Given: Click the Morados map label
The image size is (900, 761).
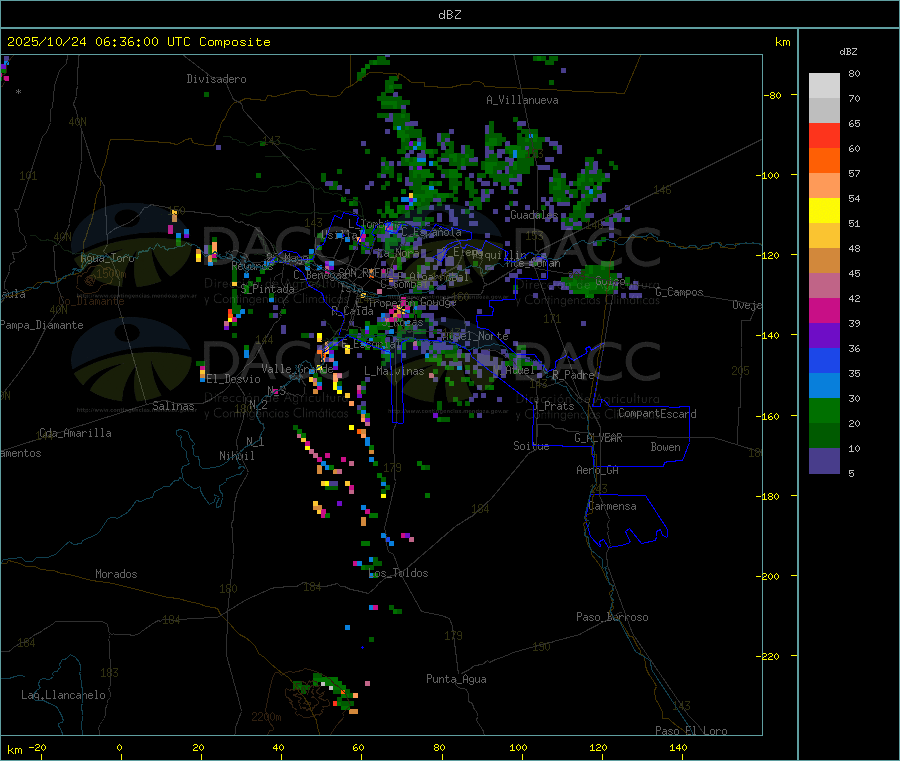Looking at the screenshot, I should [116, 574].
